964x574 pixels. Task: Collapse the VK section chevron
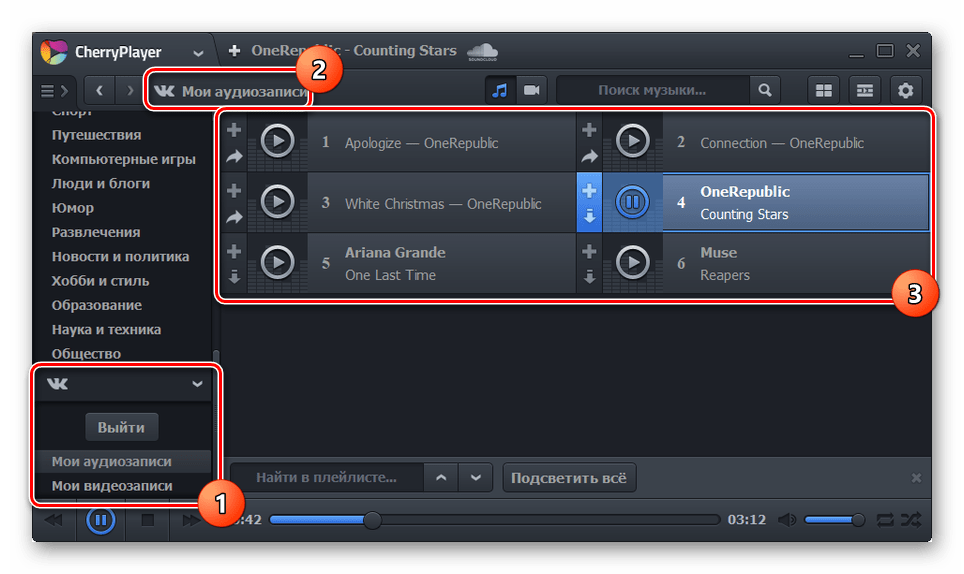pyautogui.click(x=197, y=384)
